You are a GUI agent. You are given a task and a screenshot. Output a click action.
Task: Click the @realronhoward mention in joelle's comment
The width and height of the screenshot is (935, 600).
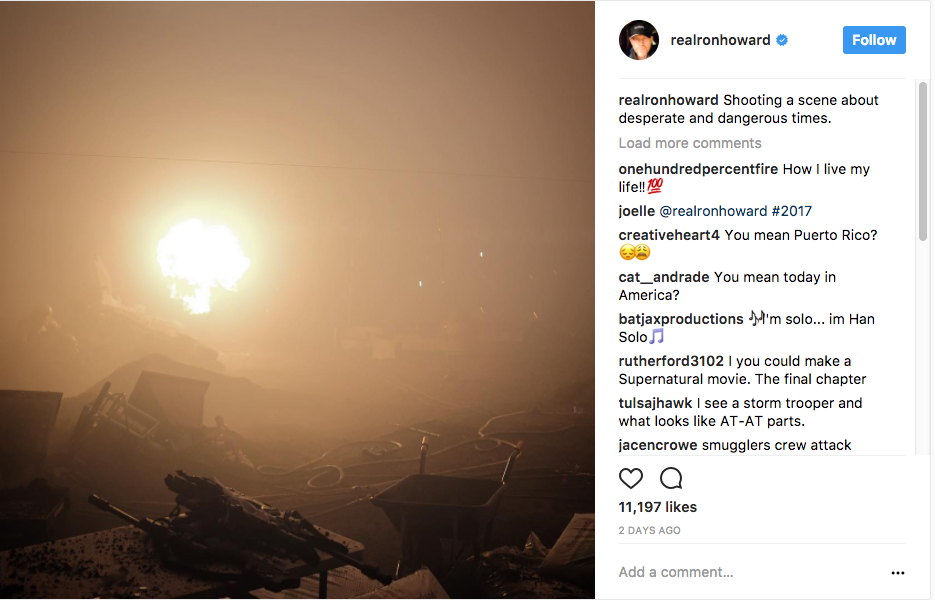click(713, 211)
